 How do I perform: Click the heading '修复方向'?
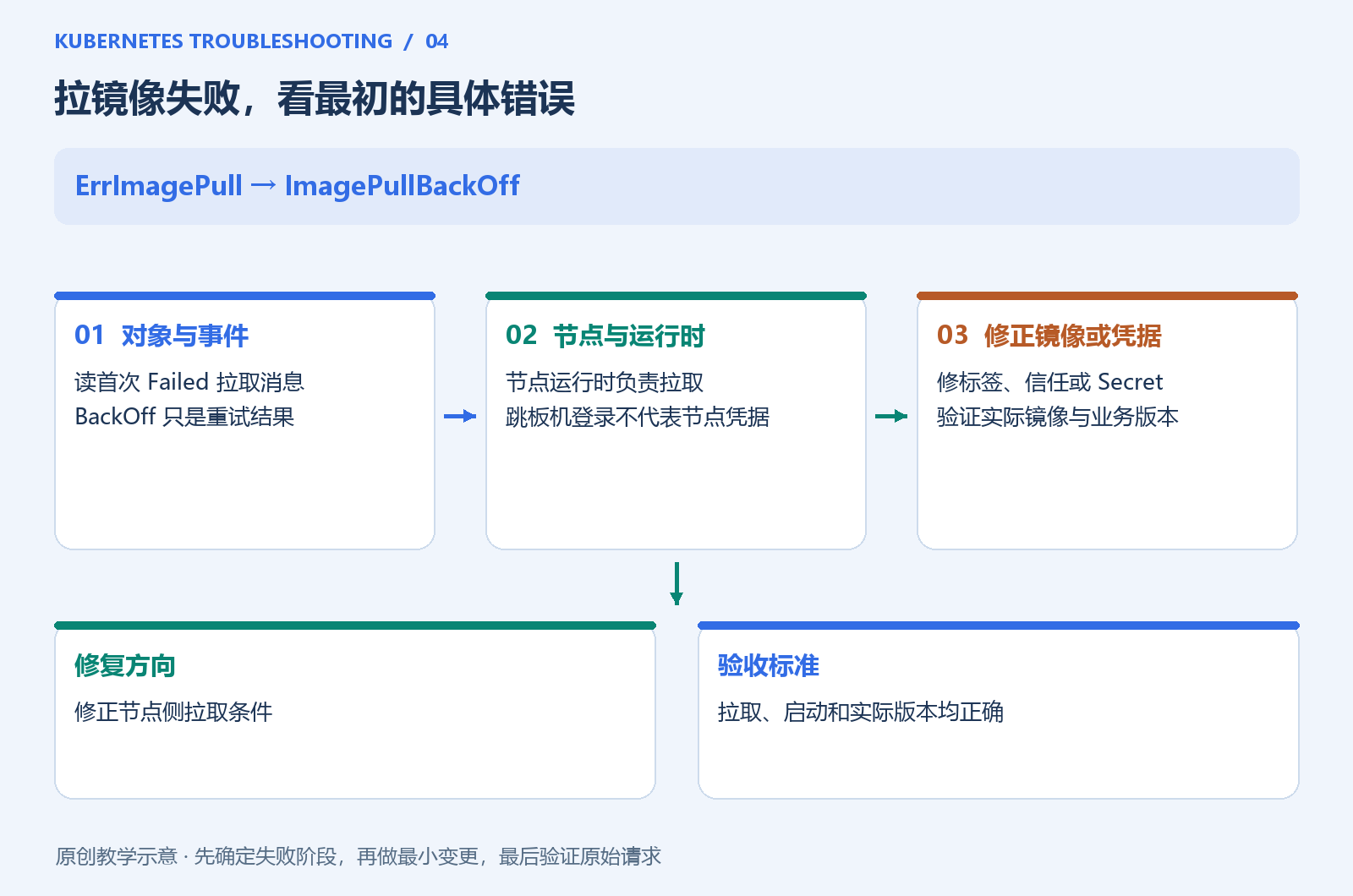(125, 665)
